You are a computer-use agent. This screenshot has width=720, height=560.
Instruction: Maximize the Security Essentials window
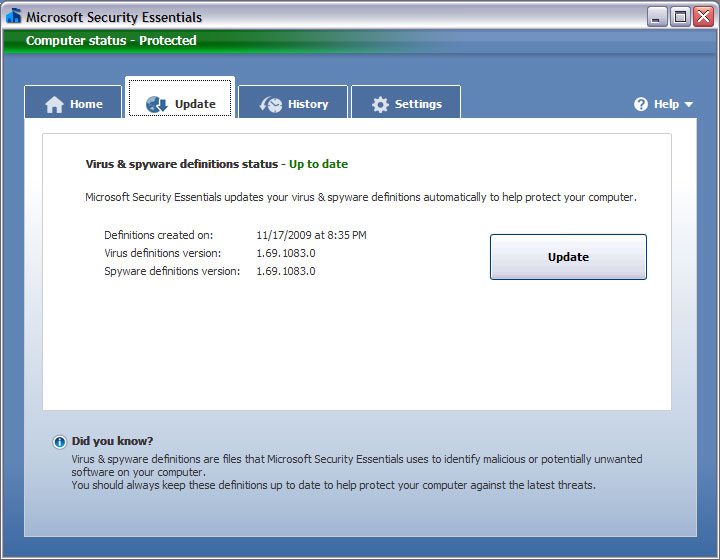click(x=681, y=17)
